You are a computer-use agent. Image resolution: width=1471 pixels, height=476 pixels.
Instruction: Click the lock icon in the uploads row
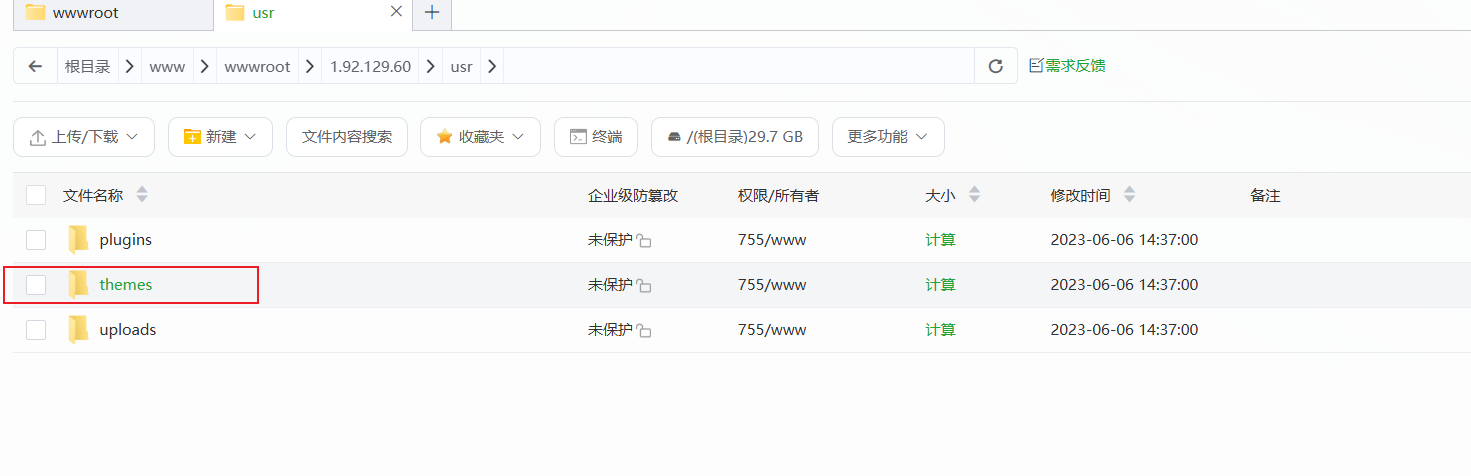coord(645,332)
